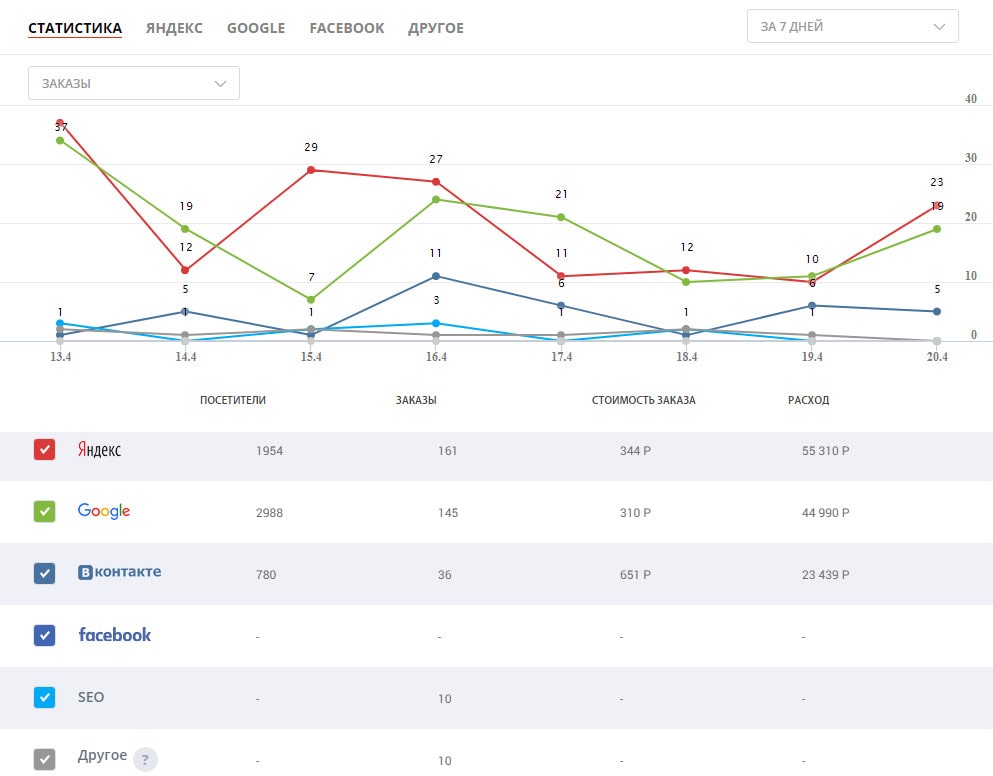993x776 pixels.
Task: Open the question mark help icon beside Другое
Action: click(x=145, y=759)
